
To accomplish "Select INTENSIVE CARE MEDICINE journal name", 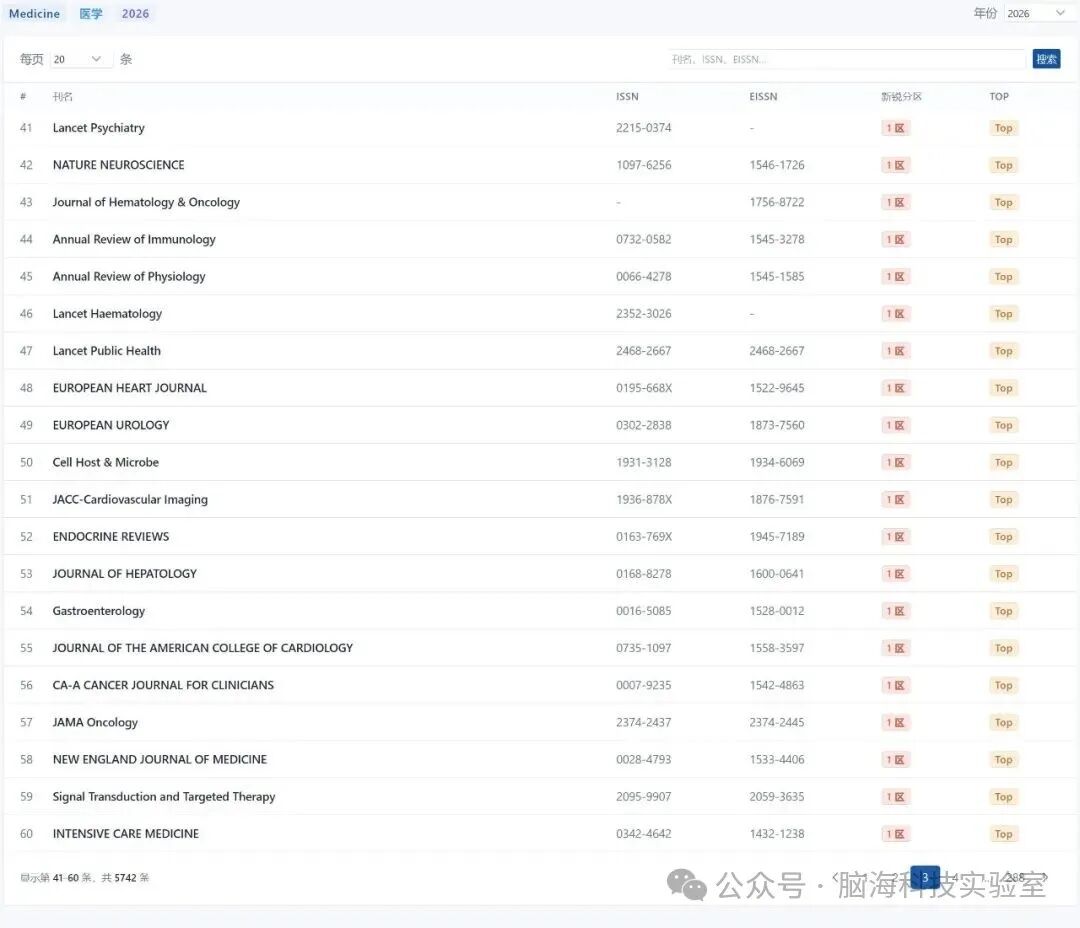I will point(125,834).
